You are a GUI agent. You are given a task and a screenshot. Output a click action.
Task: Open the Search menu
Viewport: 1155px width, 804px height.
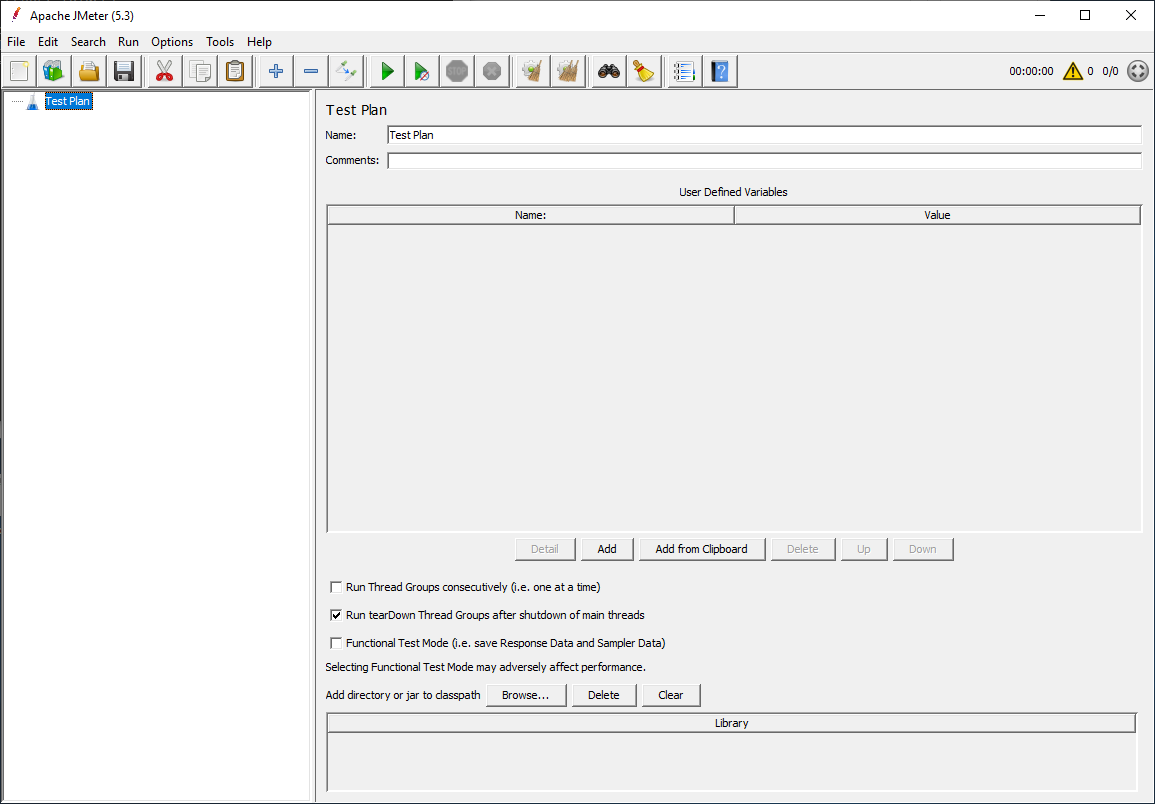point(88,42)
